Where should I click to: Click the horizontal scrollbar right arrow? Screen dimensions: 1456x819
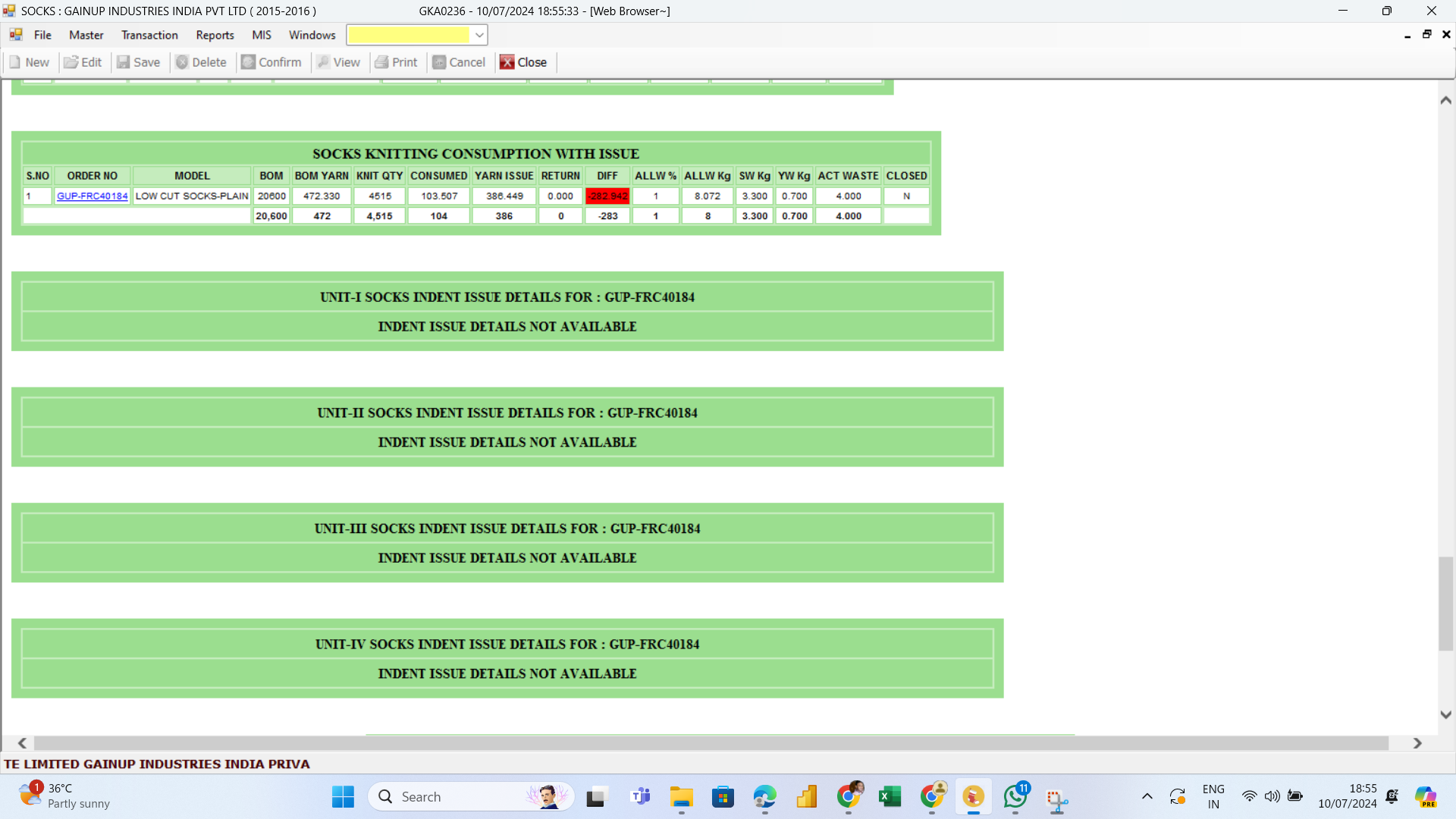[1417, 743]
